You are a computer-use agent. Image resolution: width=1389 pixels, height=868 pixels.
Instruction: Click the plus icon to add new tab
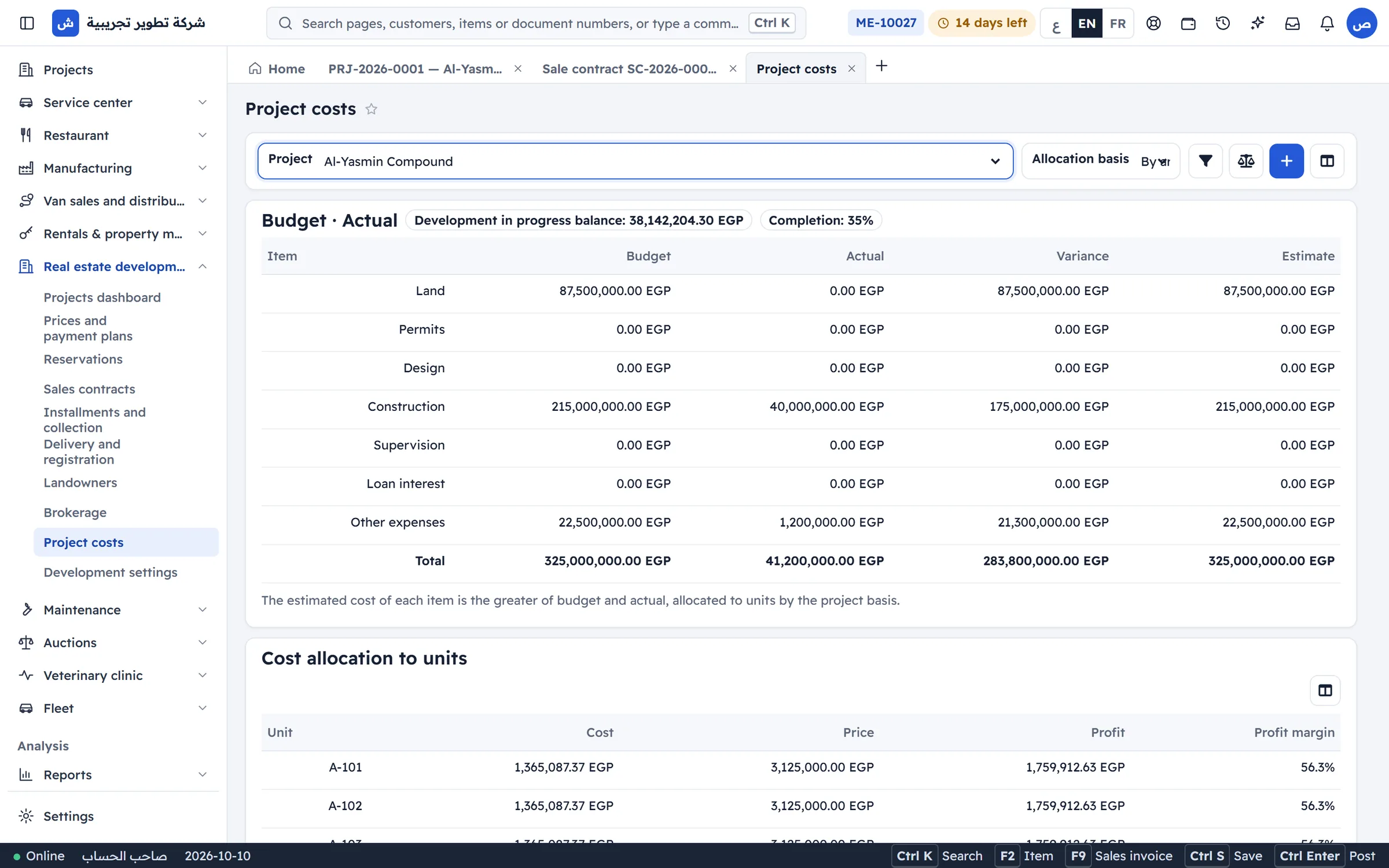[881, 66]
